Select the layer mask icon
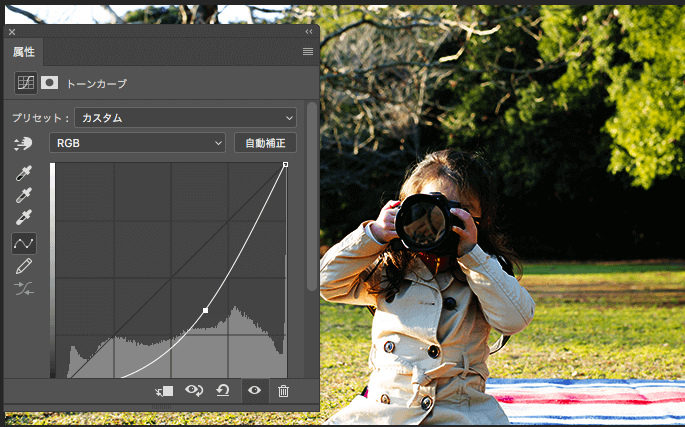This screenshot has height=427, width=685. [49, 84]
